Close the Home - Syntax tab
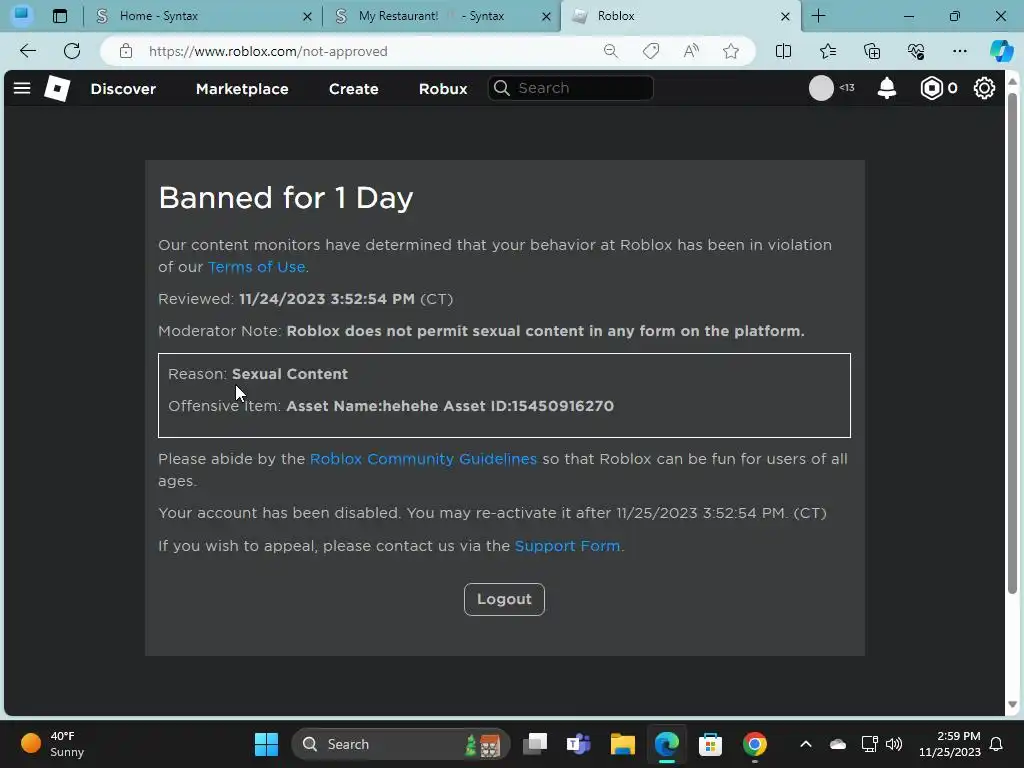1024x768 pixels. pyautogui.click(x=307, y=16)
